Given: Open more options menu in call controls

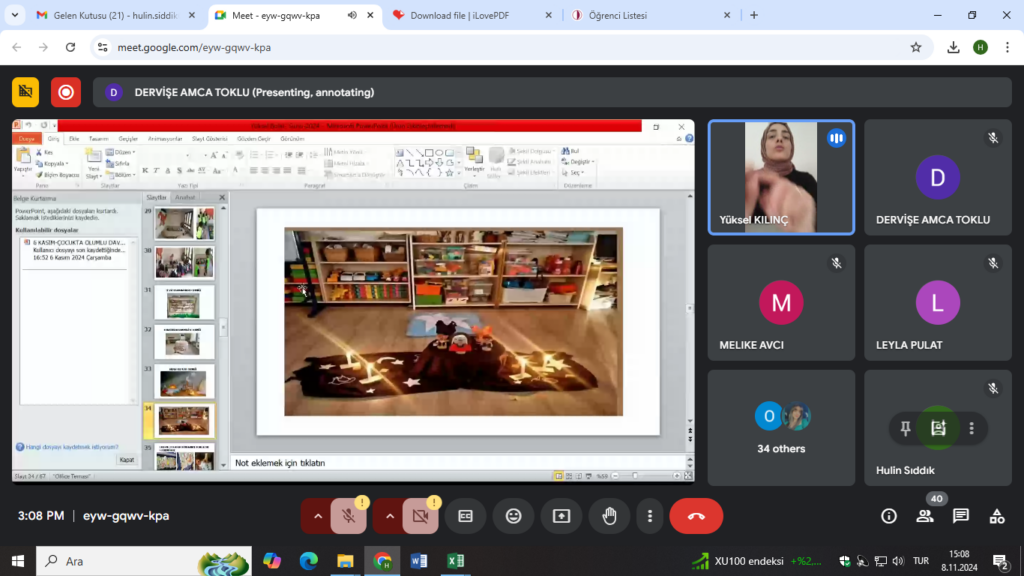Looking at the screenshot, I should (x=650, y=516).
